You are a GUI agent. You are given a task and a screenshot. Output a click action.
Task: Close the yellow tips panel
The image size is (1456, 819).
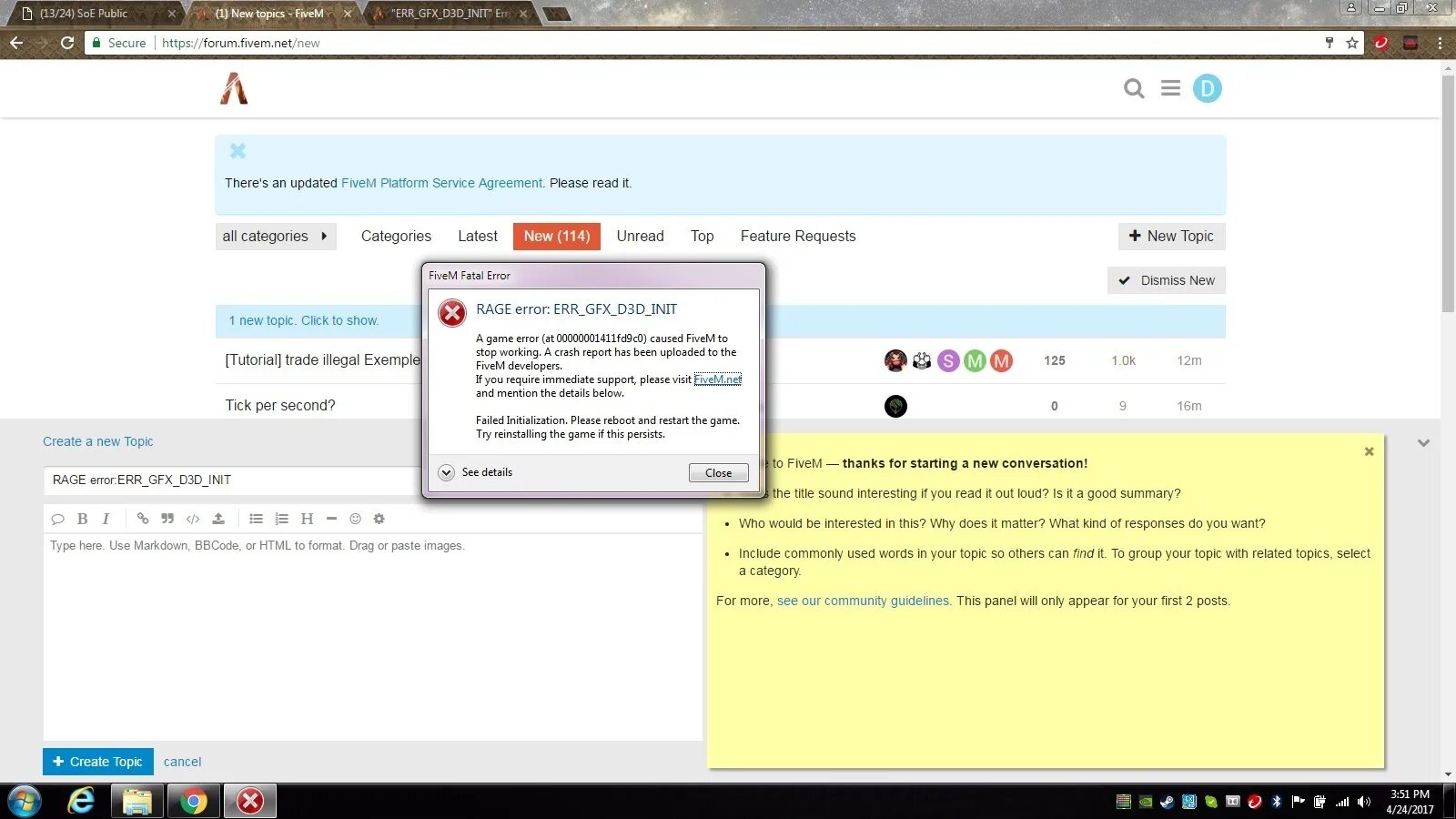[1369, 451]
